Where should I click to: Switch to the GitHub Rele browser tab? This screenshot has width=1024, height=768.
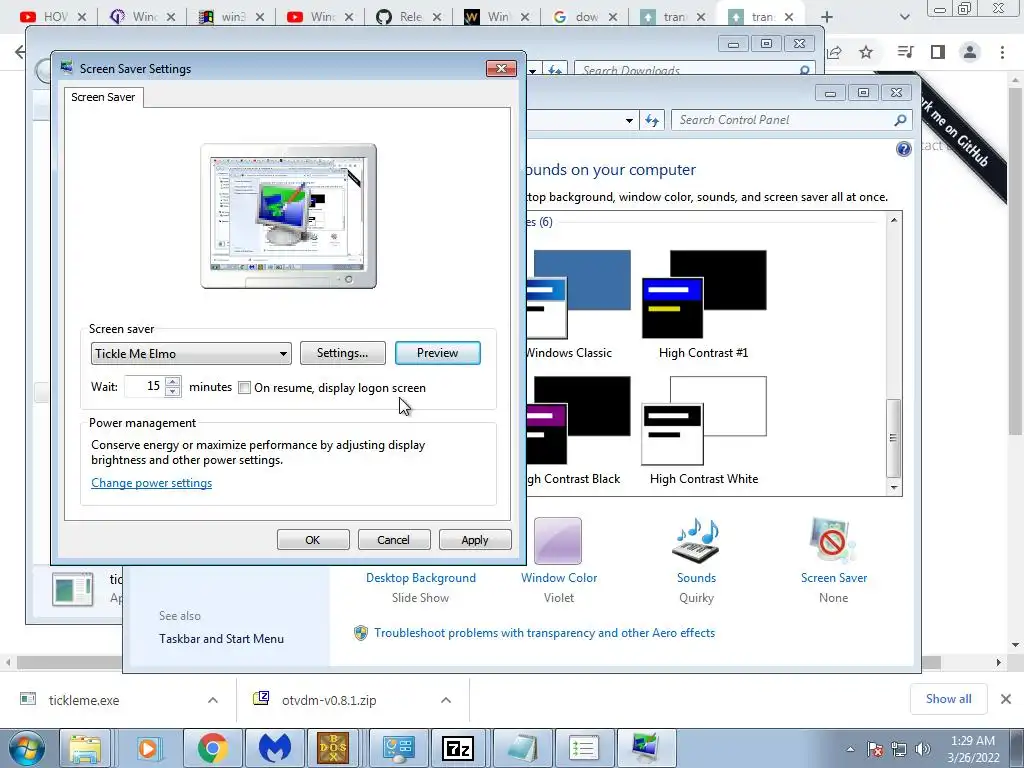pos(409,17)
